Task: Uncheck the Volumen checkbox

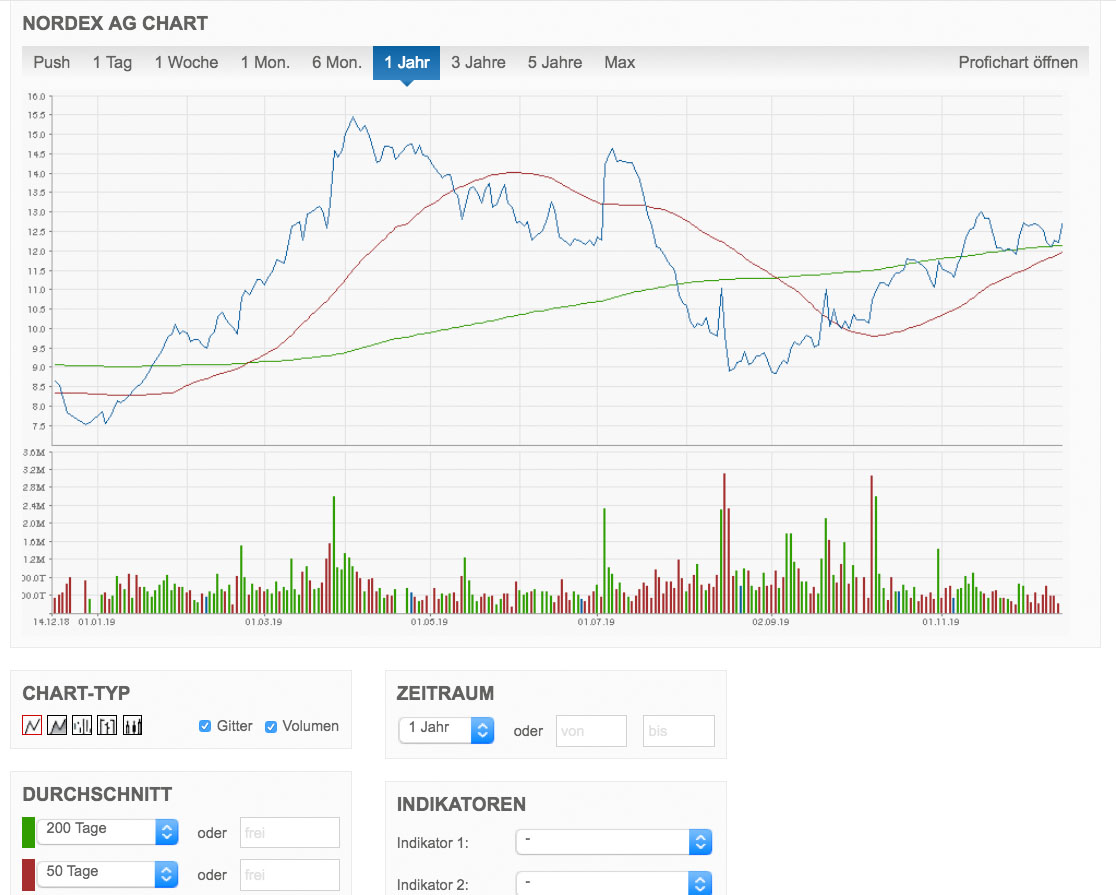Action: click(270, 726)
